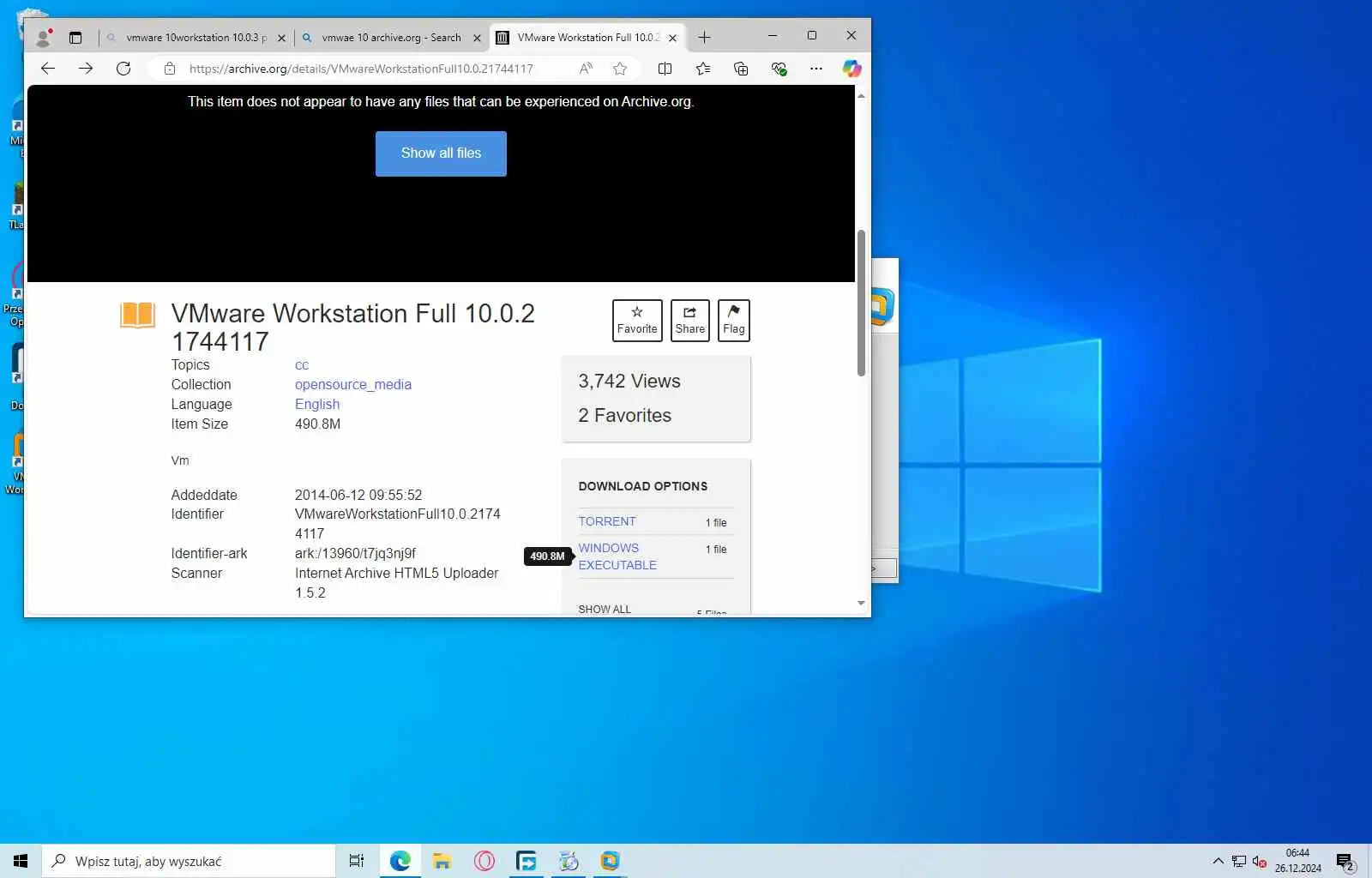Viewport: 1372px width, 878px height.
Task: Click the scrollbar down arrow
Action: tap(861, 604)
